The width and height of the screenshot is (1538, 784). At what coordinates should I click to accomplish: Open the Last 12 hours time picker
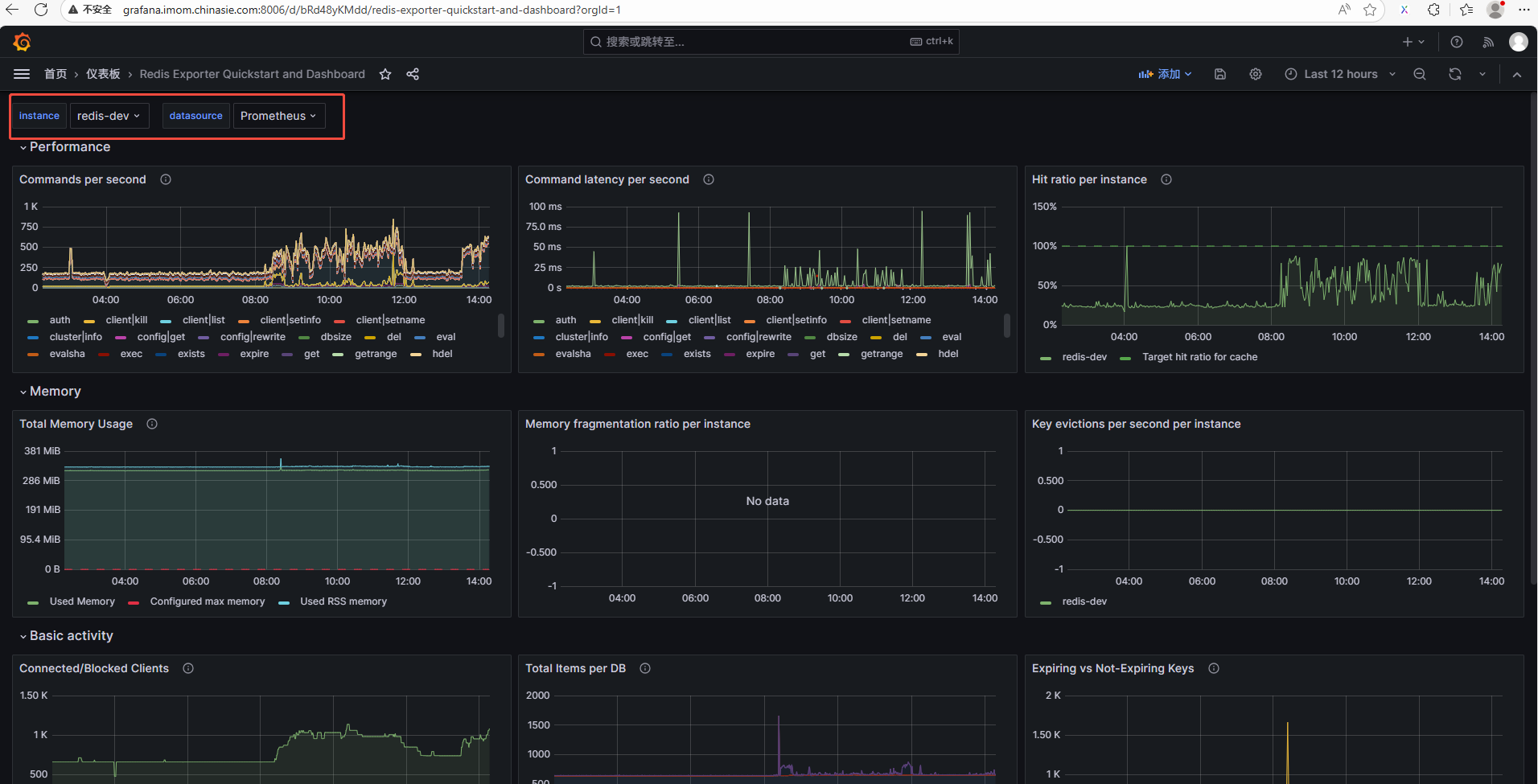tap(1340, 74)
